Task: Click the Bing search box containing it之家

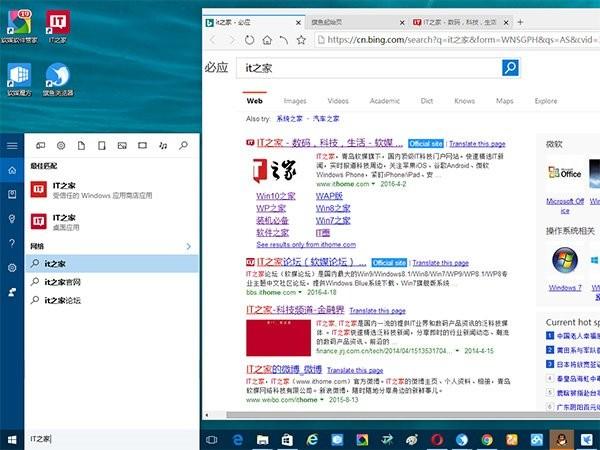Action: (x=369, y=68)
